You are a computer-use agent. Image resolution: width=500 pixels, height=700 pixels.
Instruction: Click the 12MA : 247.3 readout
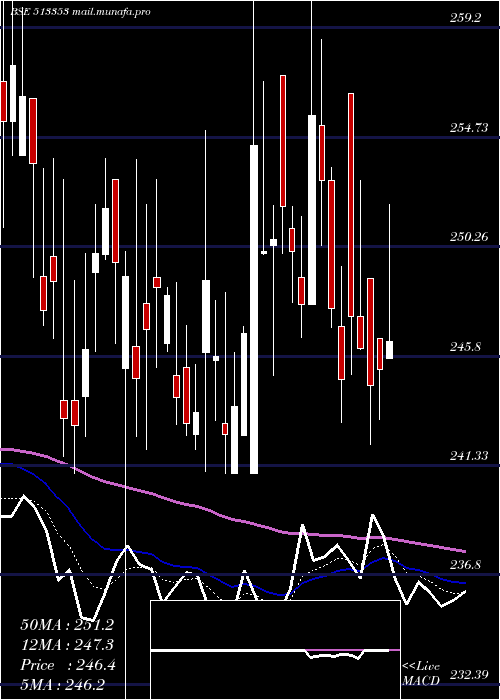67,645
